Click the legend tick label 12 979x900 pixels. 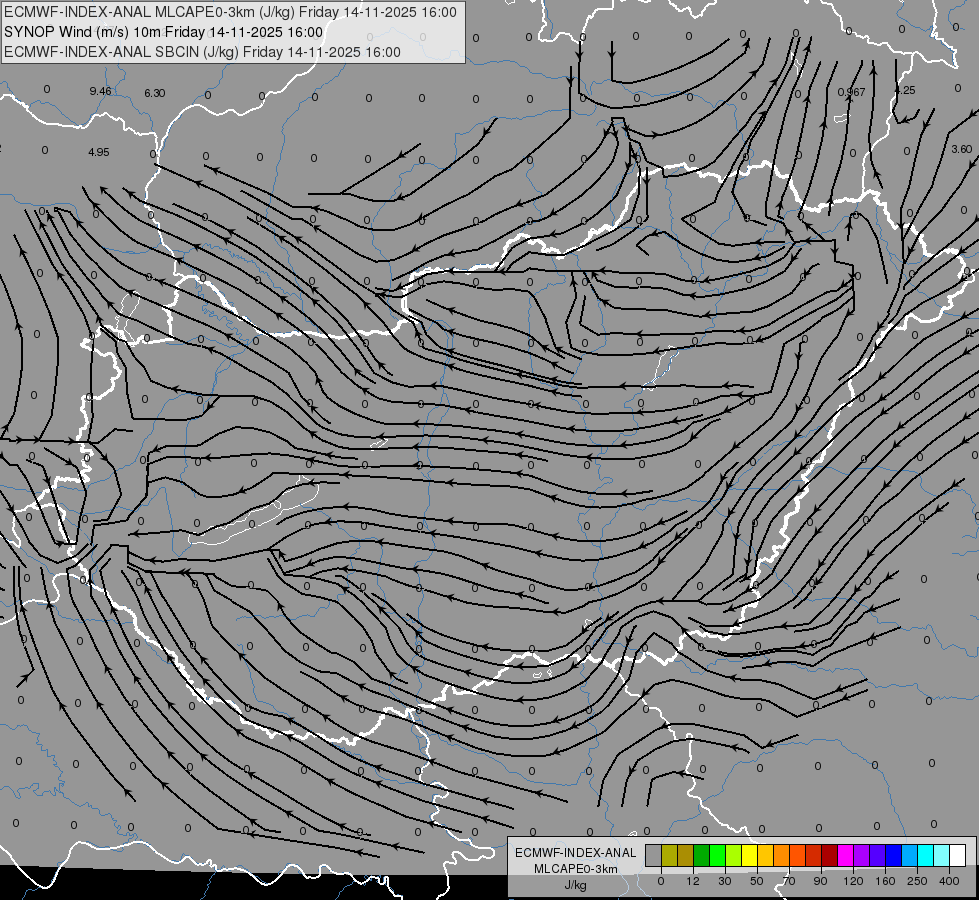pos(693,881)
